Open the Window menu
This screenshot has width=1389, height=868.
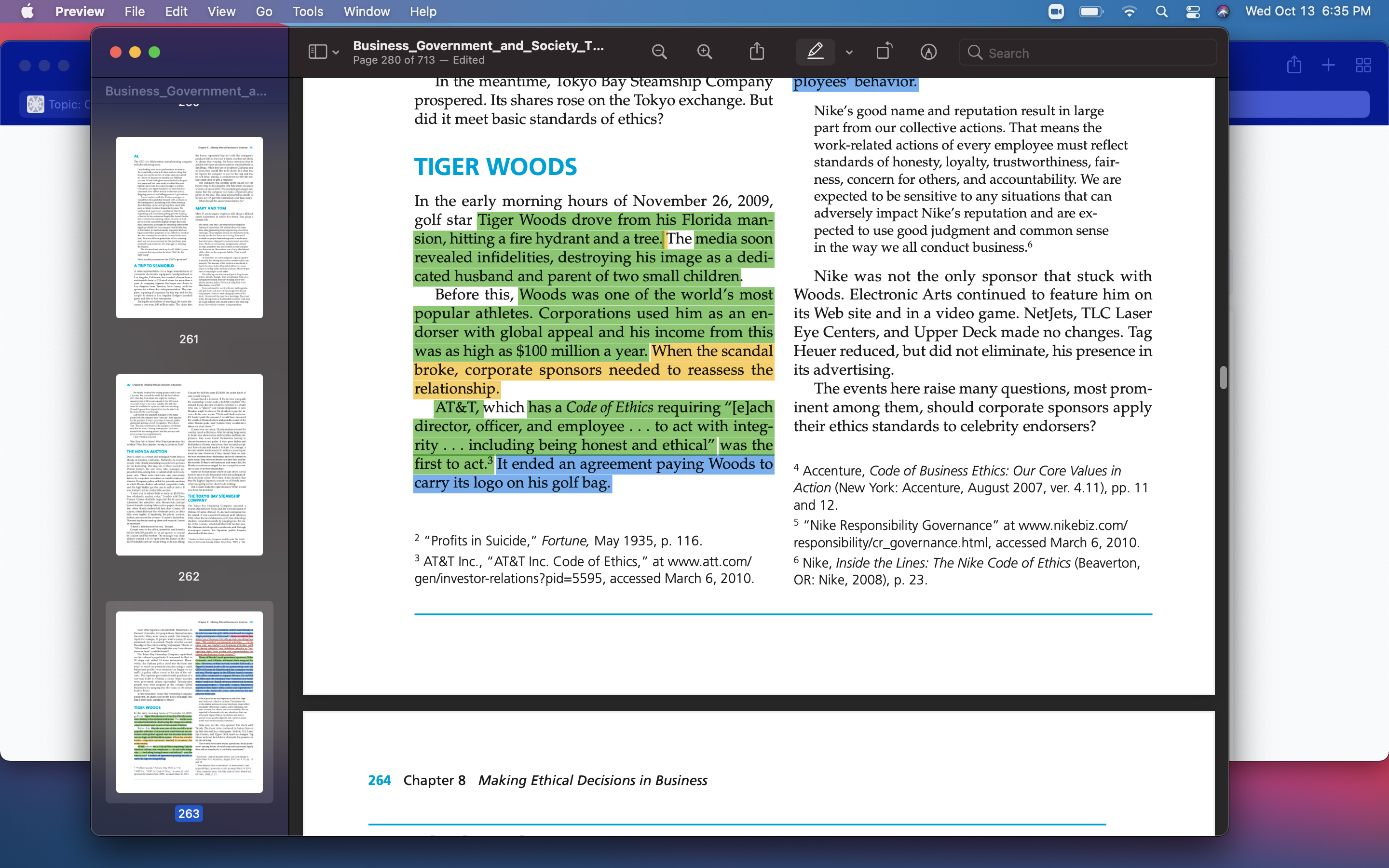366,12
